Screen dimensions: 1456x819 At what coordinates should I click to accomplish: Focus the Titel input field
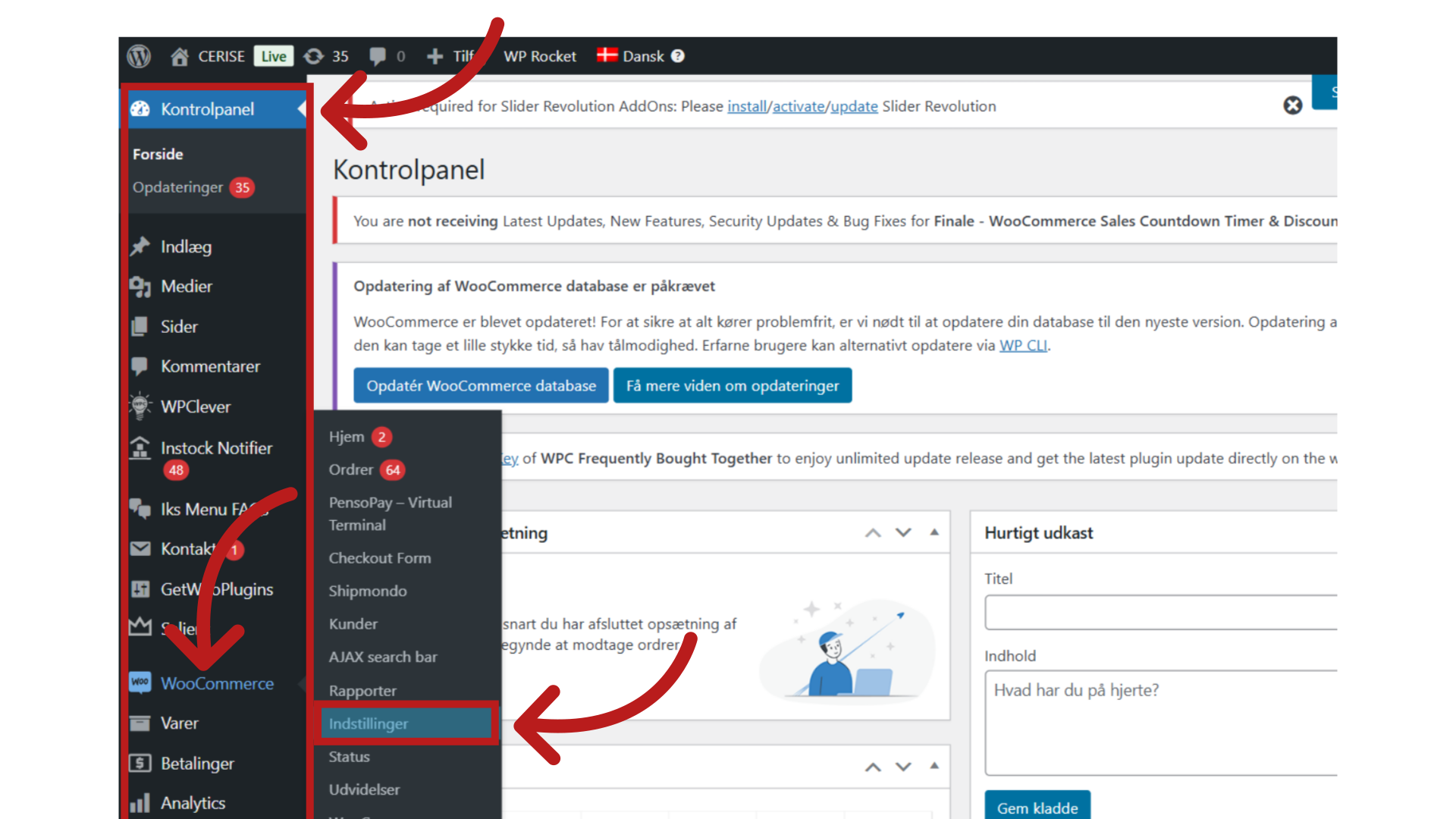(1161, 612)
